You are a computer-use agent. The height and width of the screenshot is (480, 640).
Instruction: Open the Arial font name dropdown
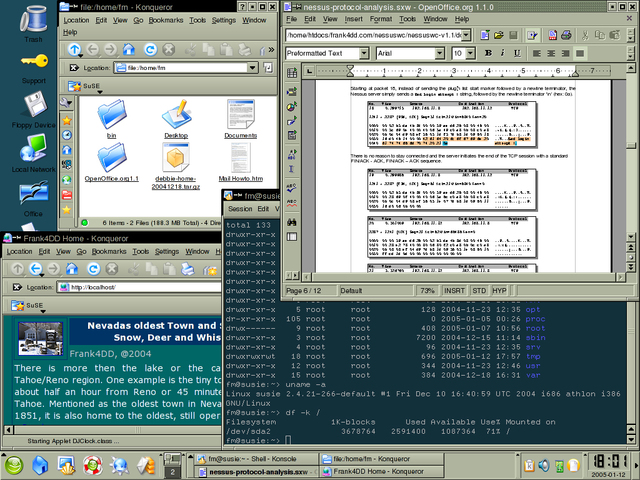click(439, 53)
